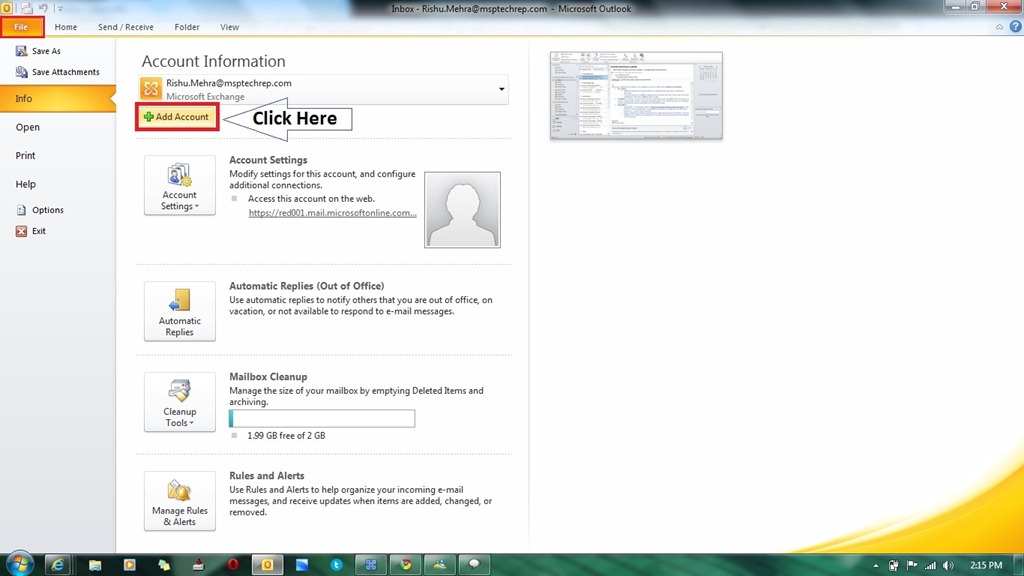
Task: Click the Manage Rules & Alerts button
Action: pos(180,501)
